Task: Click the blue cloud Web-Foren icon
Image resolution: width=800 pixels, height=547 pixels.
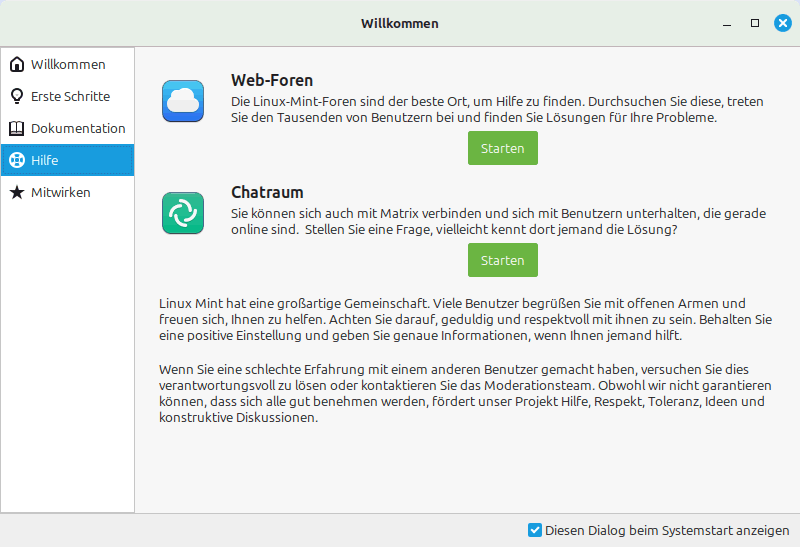Action: pos(183,101)
